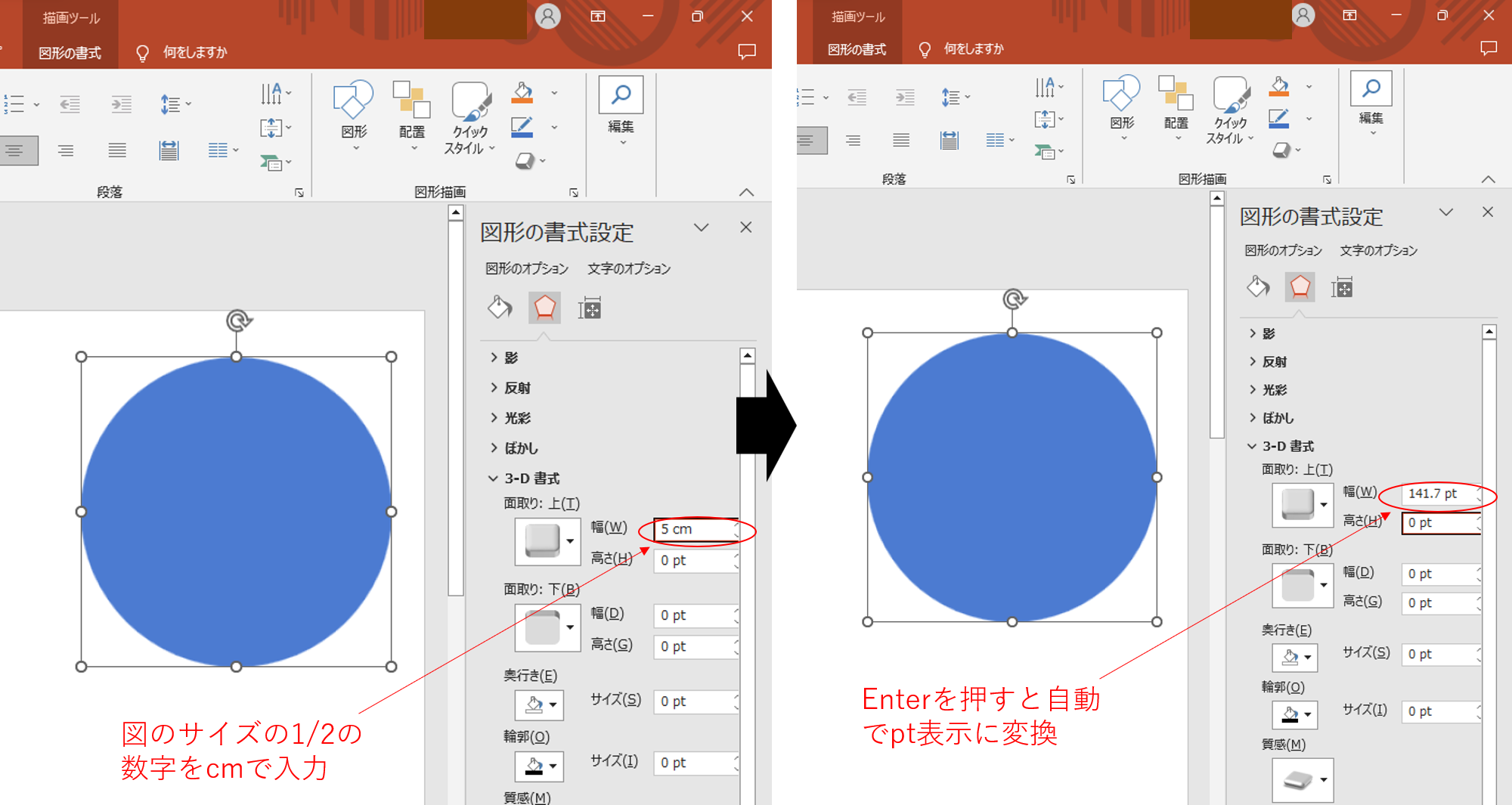Select the bevel top preset thumbnail

[x=541, y=541]
